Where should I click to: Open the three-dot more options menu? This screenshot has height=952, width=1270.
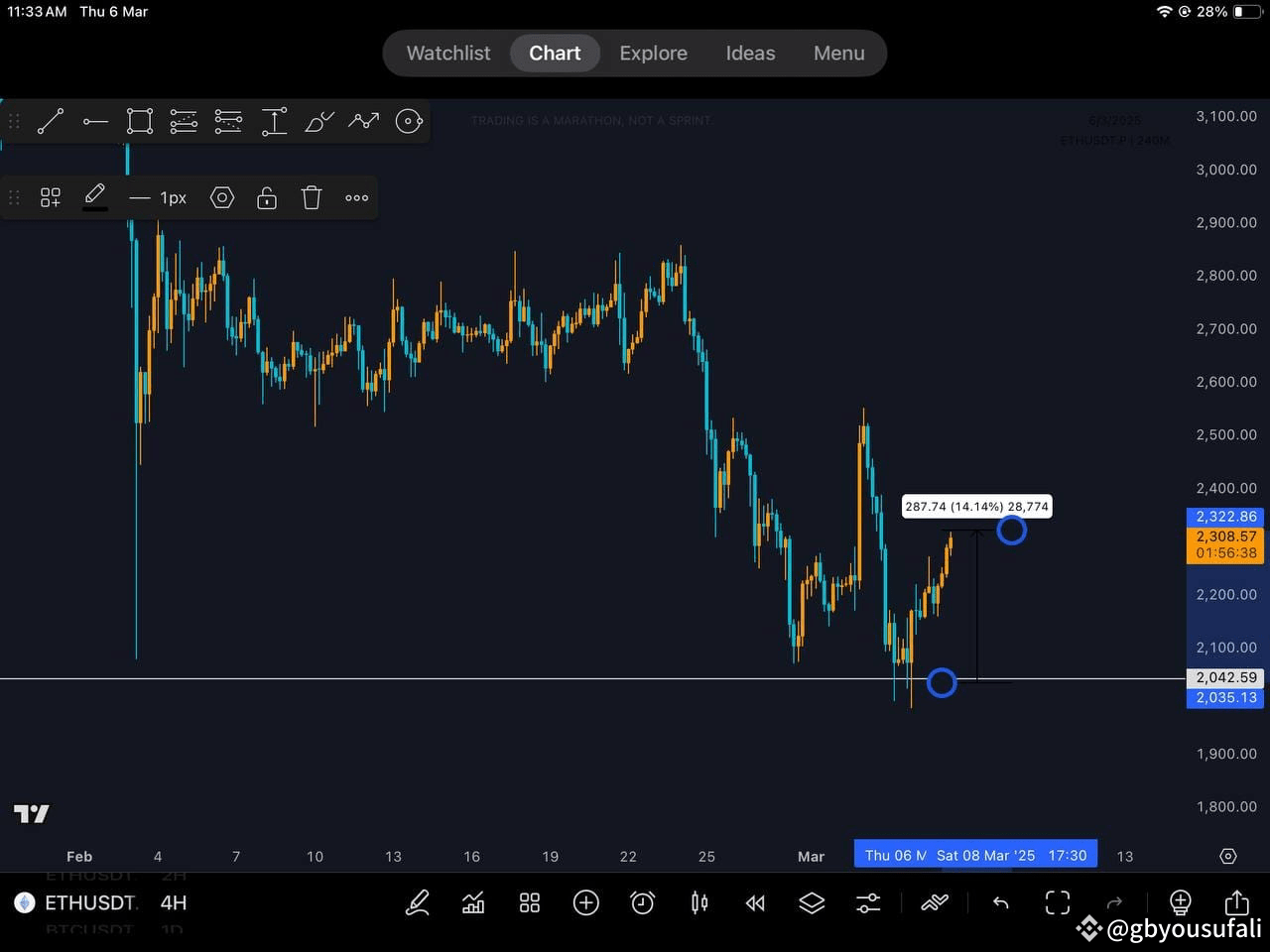[356, 197]
